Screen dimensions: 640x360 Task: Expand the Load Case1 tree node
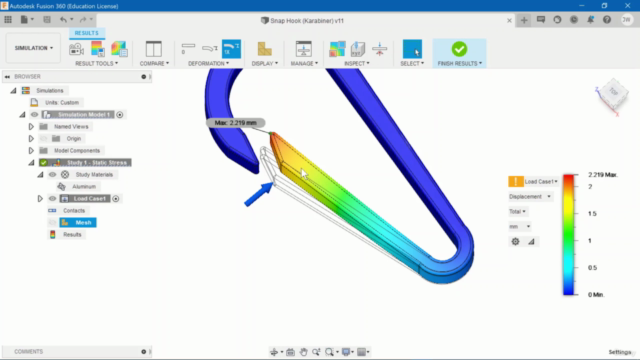(40, 199)
